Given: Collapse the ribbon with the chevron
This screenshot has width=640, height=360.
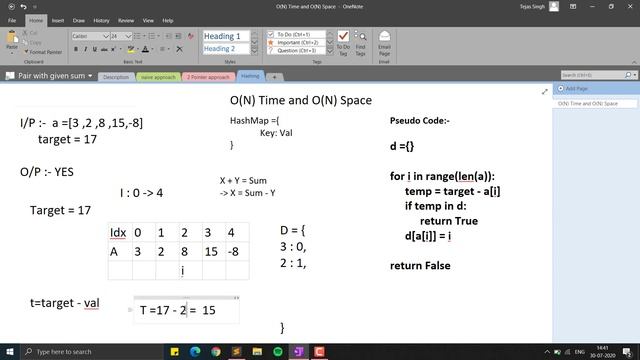Looking at the screenshot, I should click(634, 62).
